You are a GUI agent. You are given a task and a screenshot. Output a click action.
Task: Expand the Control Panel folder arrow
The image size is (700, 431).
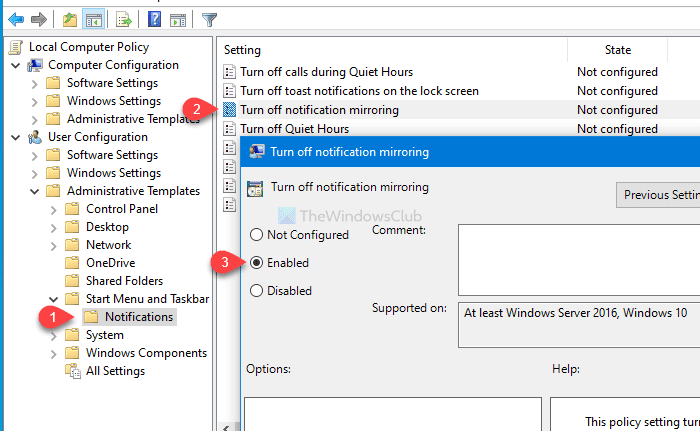pyautogui.click(x=52, y=209)
